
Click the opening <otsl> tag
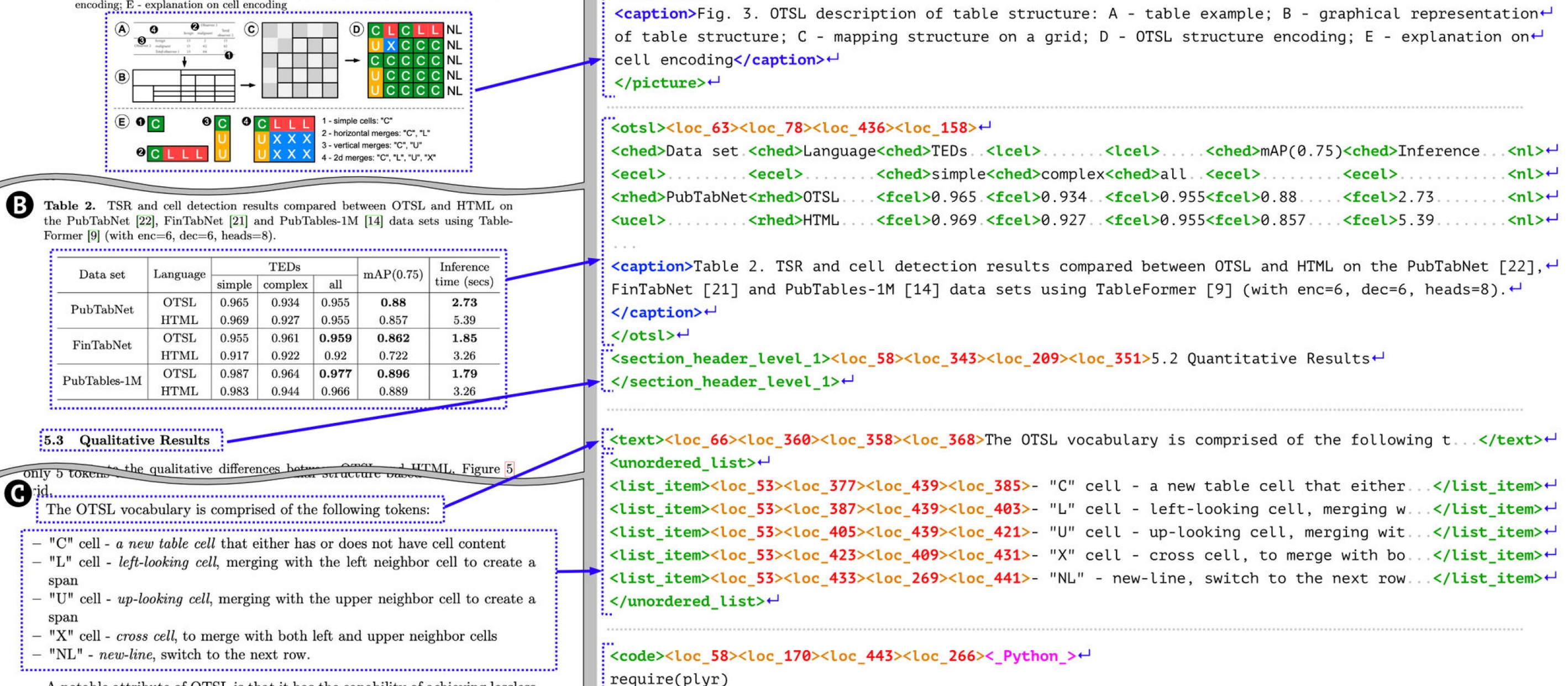638,128
